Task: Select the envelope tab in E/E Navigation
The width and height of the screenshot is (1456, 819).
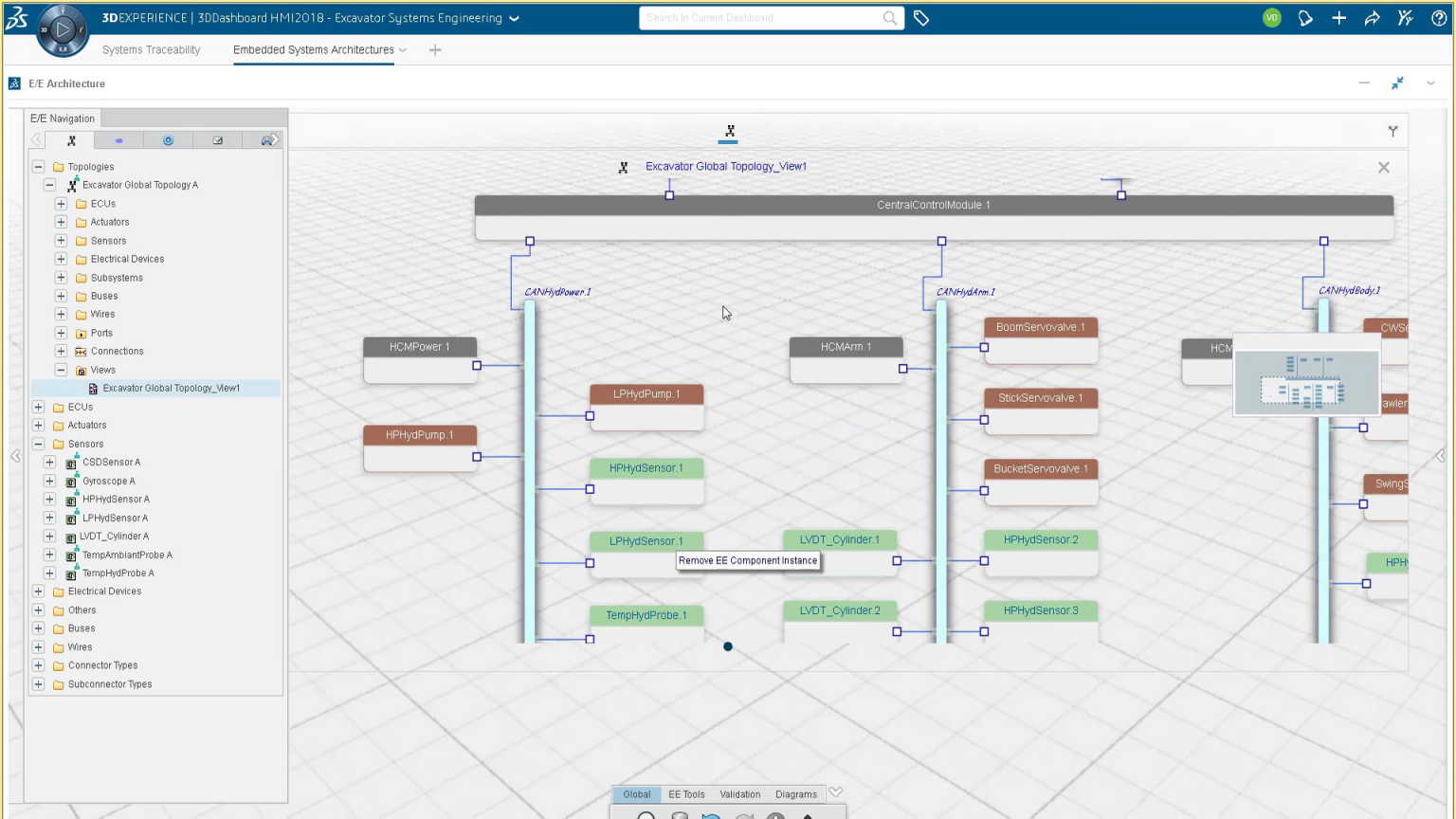Action: pyautogui.click(x=217, y=140)
